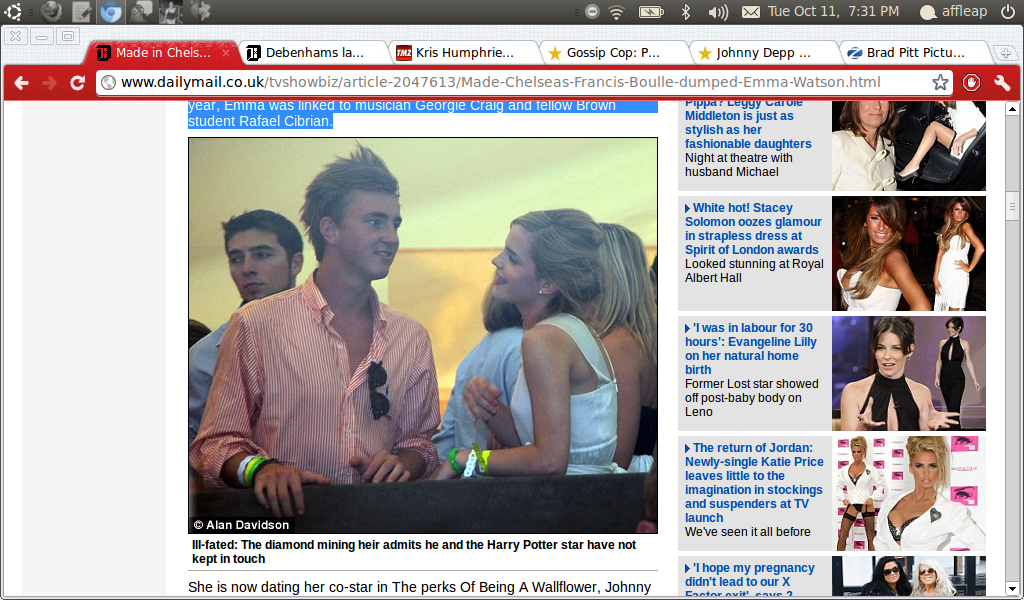Click the 'Looked stunning at Royal Albert Hall' text
This screenshot has height=600, width=1024.
point(754,271)
